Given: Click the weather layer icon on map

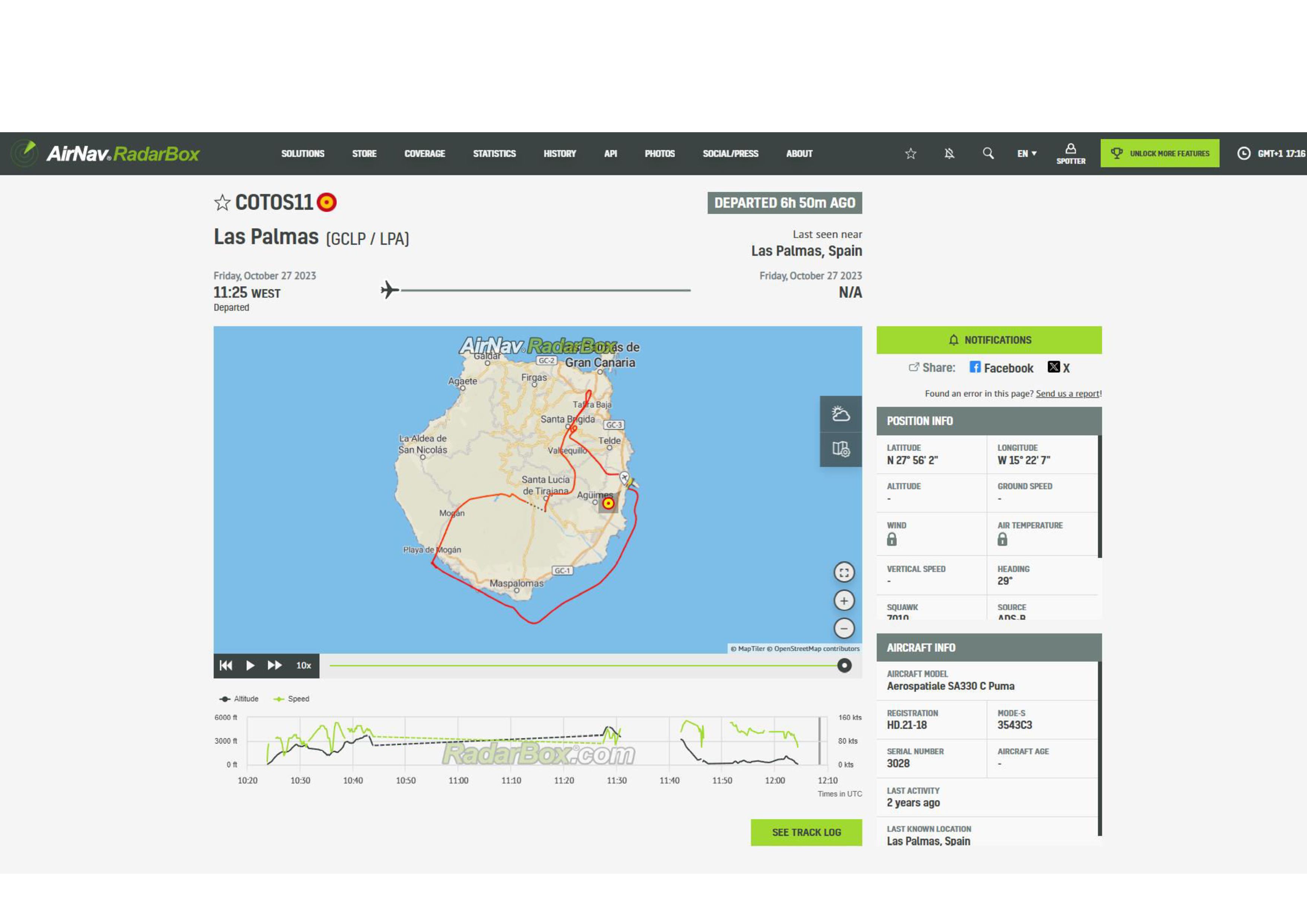Looking at the screenshot, I should [x=840, y=414].
